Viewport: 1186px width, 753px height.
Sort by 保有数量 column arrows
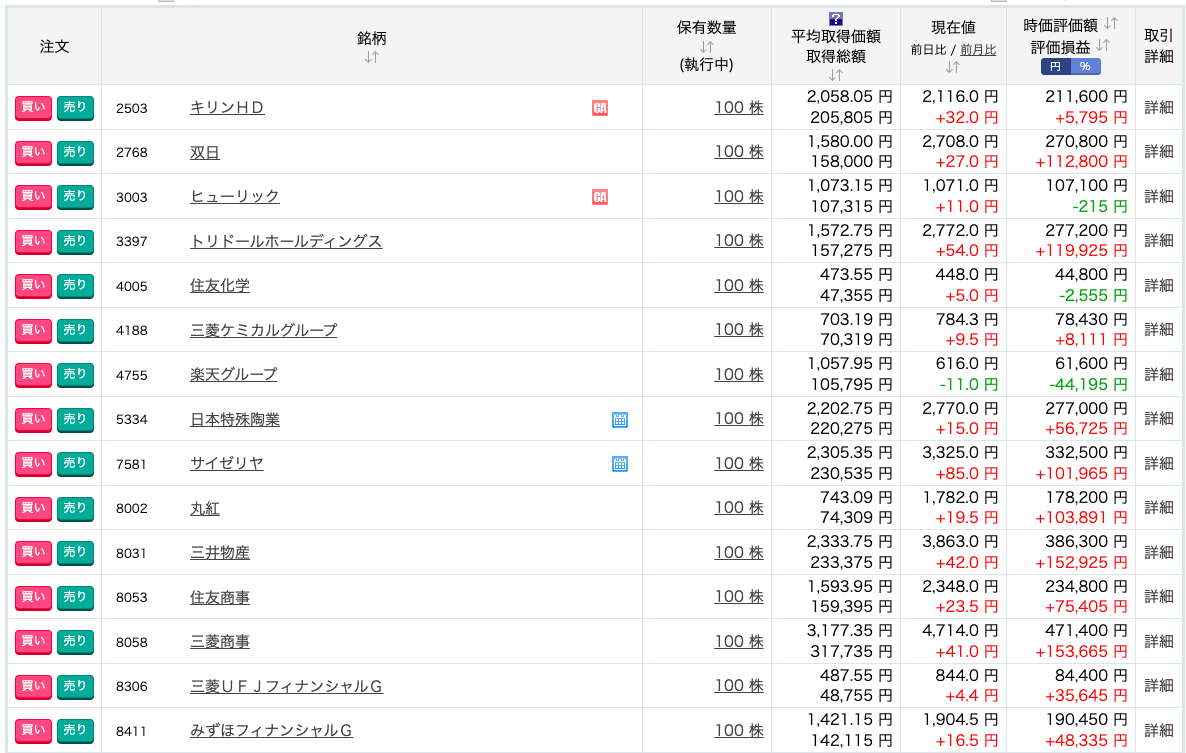click(x=706, y=47)
